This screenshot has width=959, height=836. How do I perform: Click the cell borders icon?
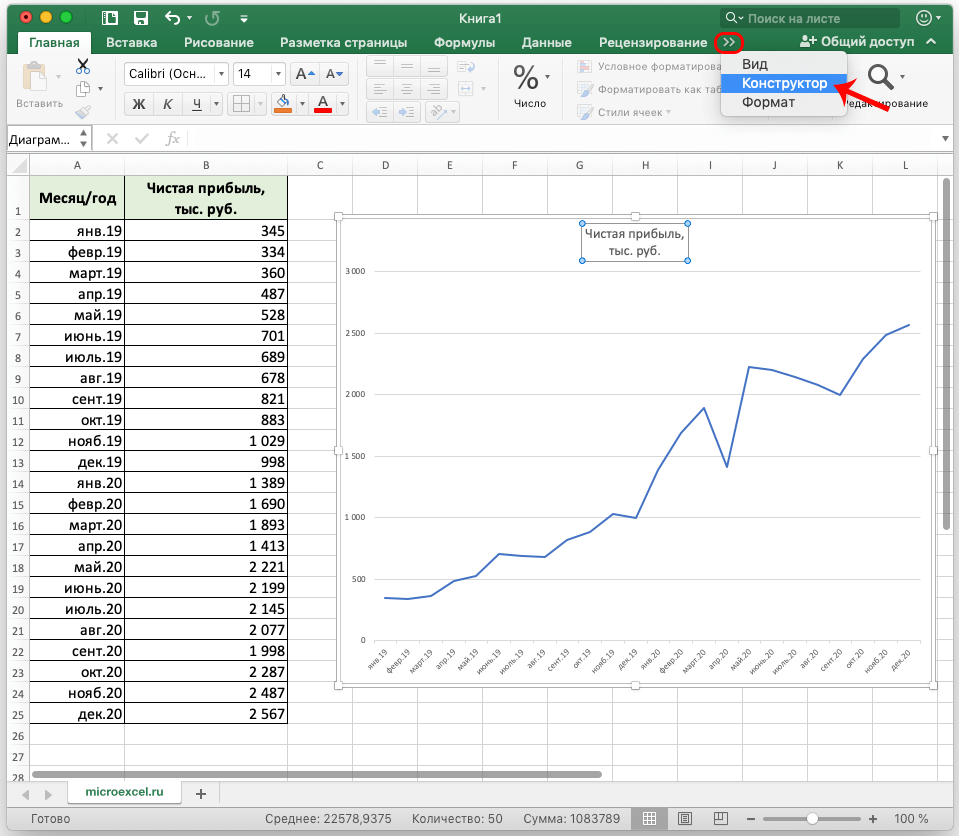point(242,104)
